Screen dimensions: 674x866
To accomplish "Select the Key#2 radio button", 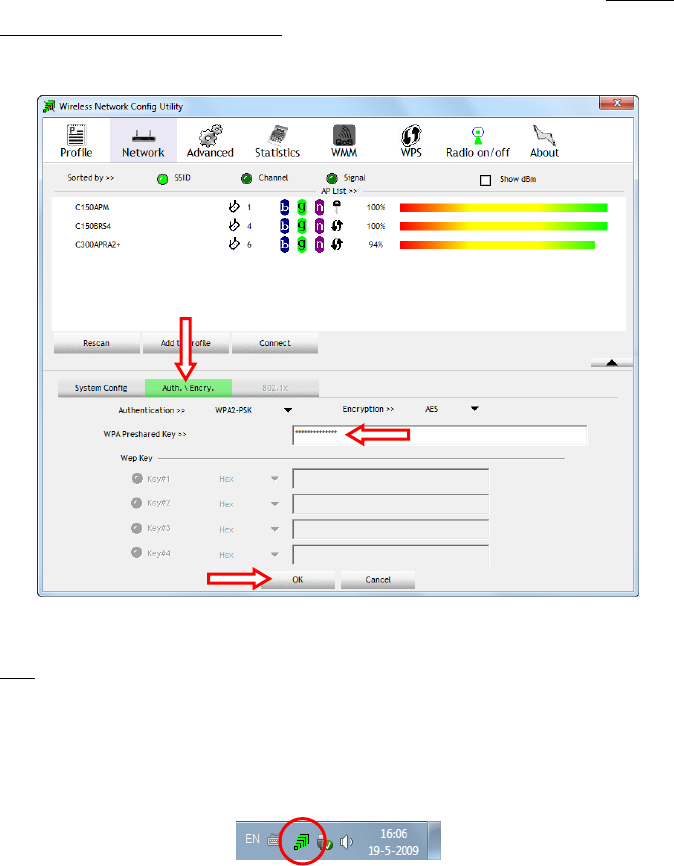I will pyautogui.click(x=136, y=503).
